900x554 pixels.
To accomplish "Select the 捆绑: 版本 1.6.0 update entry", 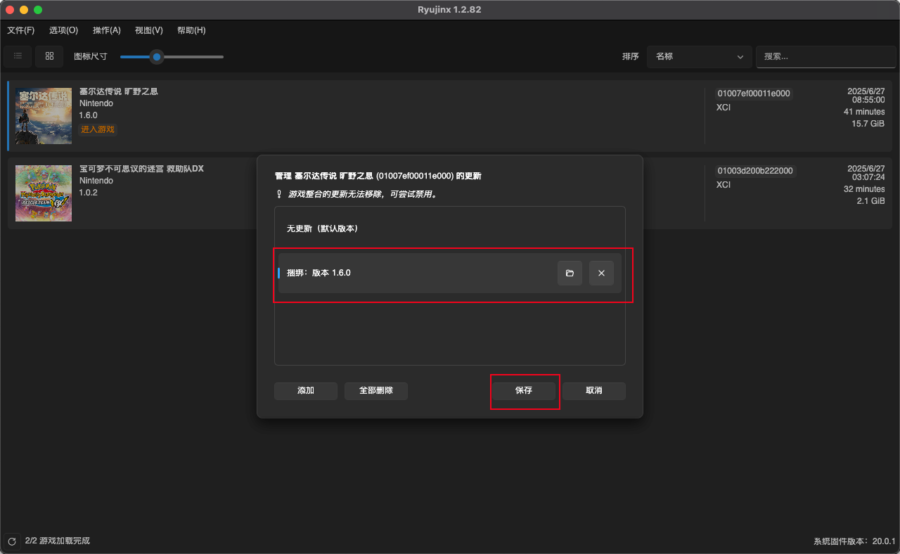I will [x=449, y=273].
